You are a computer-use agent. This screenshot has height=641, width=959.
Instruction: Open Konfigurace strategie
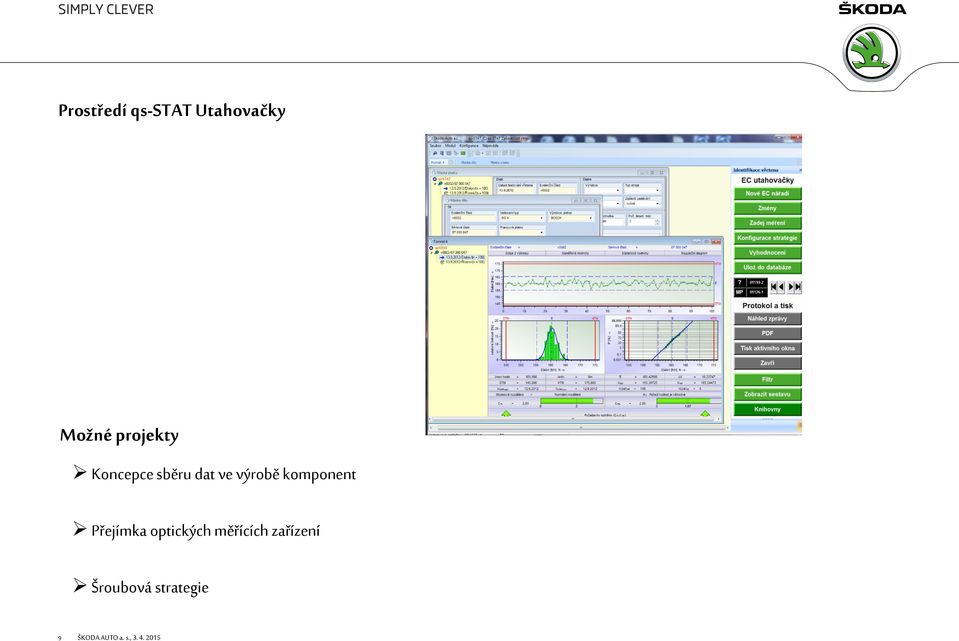767,237
